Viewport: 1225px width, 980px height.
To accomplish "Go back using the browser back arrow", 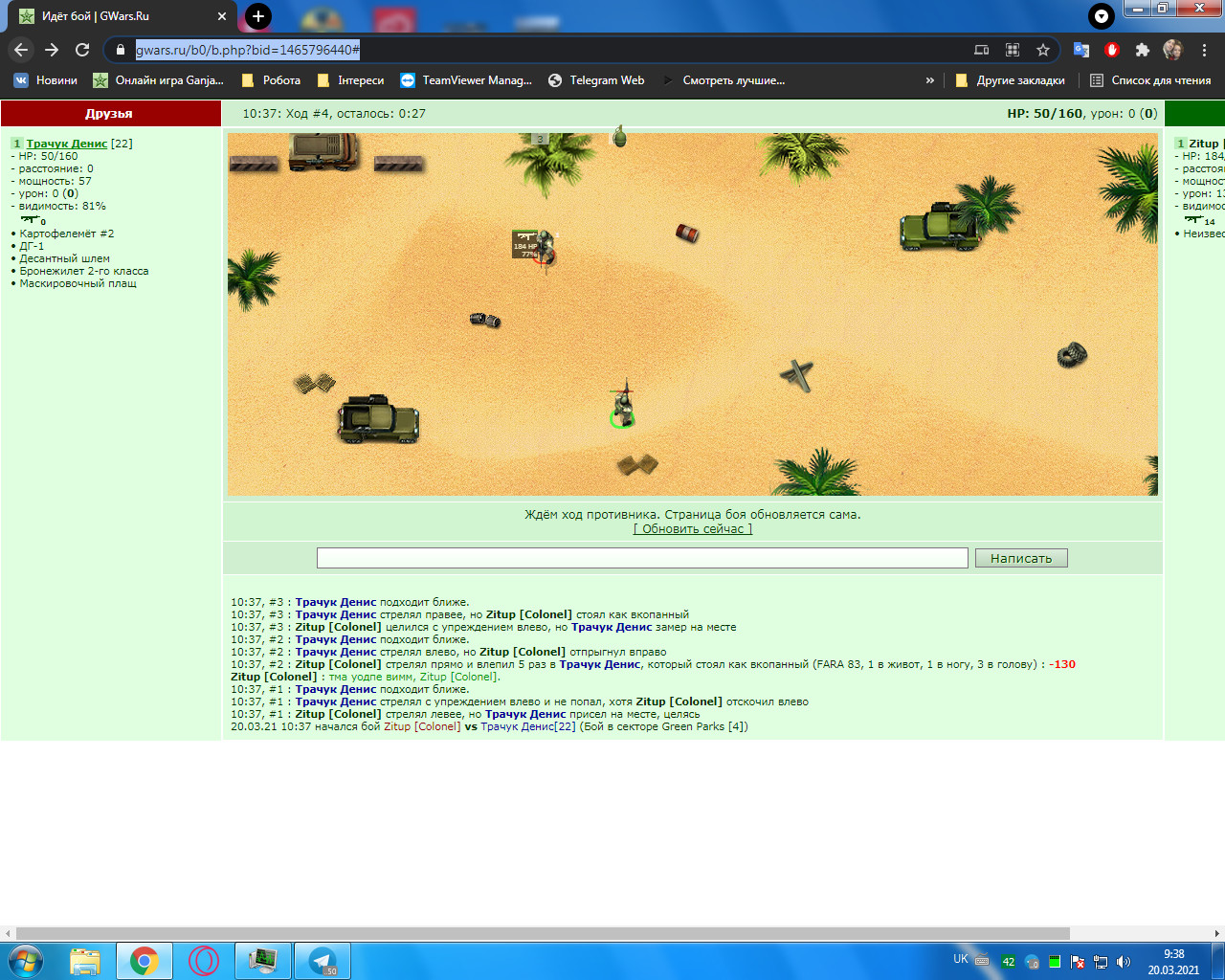I will click(21, 50).
